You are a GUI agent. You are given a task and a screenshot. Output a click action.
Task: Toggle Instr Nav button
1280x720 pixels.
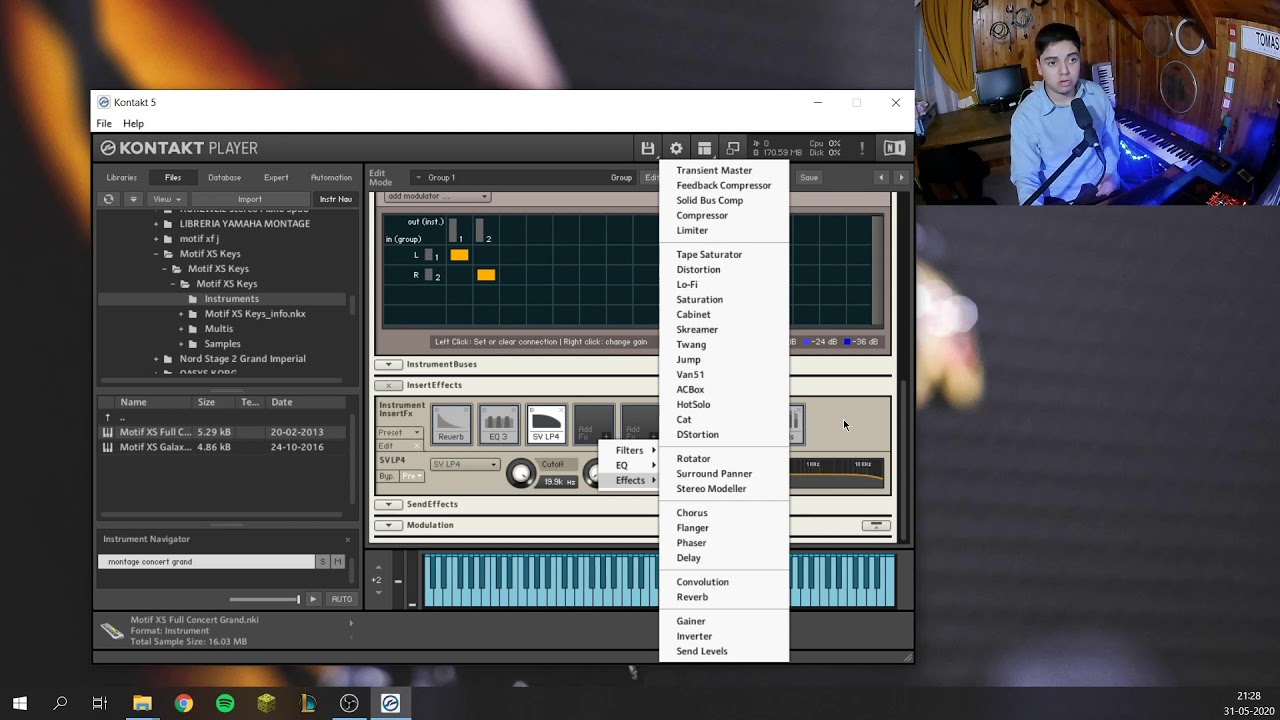(x=335, y=199)
